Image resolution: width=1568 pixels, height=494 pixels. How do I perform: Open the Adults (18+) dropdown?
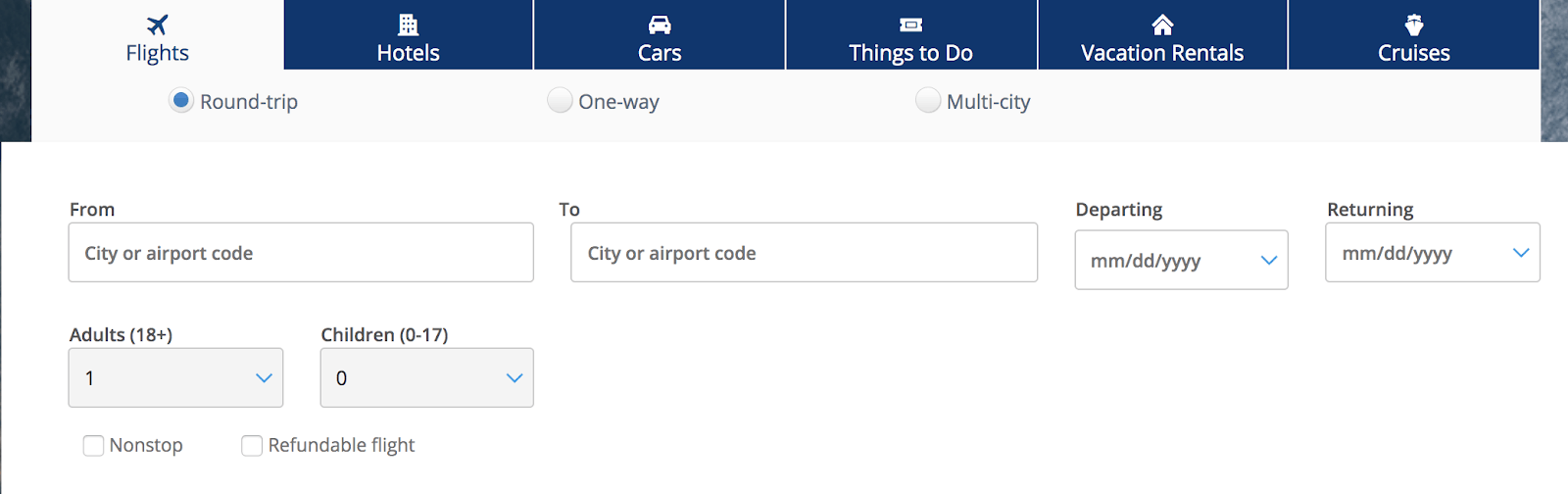(x=175, y=378)
